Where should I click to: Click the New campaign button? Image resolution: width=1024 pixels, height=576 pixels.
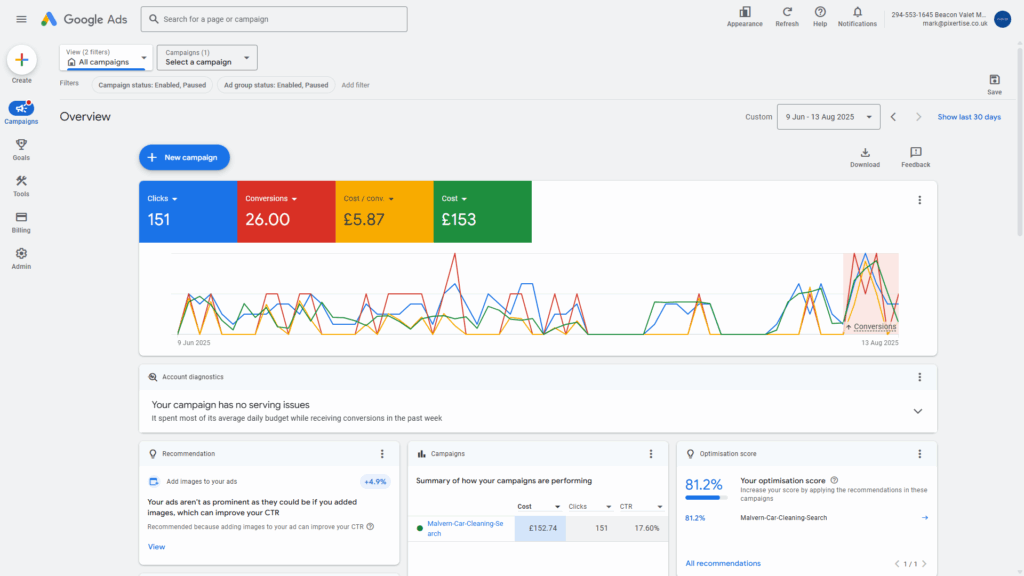[x=184, y=157]
